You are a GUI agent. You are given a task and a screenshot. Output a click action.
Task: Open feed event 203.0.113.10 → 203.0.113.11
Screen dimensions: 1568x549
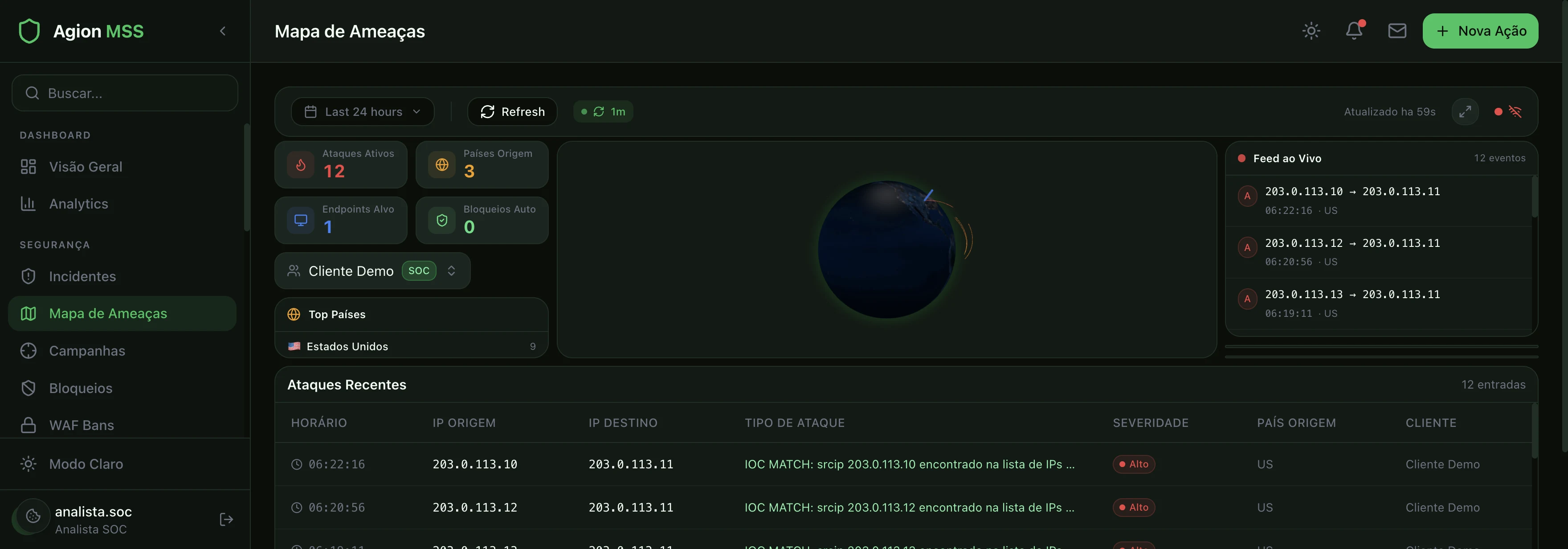click(1378, 201)
